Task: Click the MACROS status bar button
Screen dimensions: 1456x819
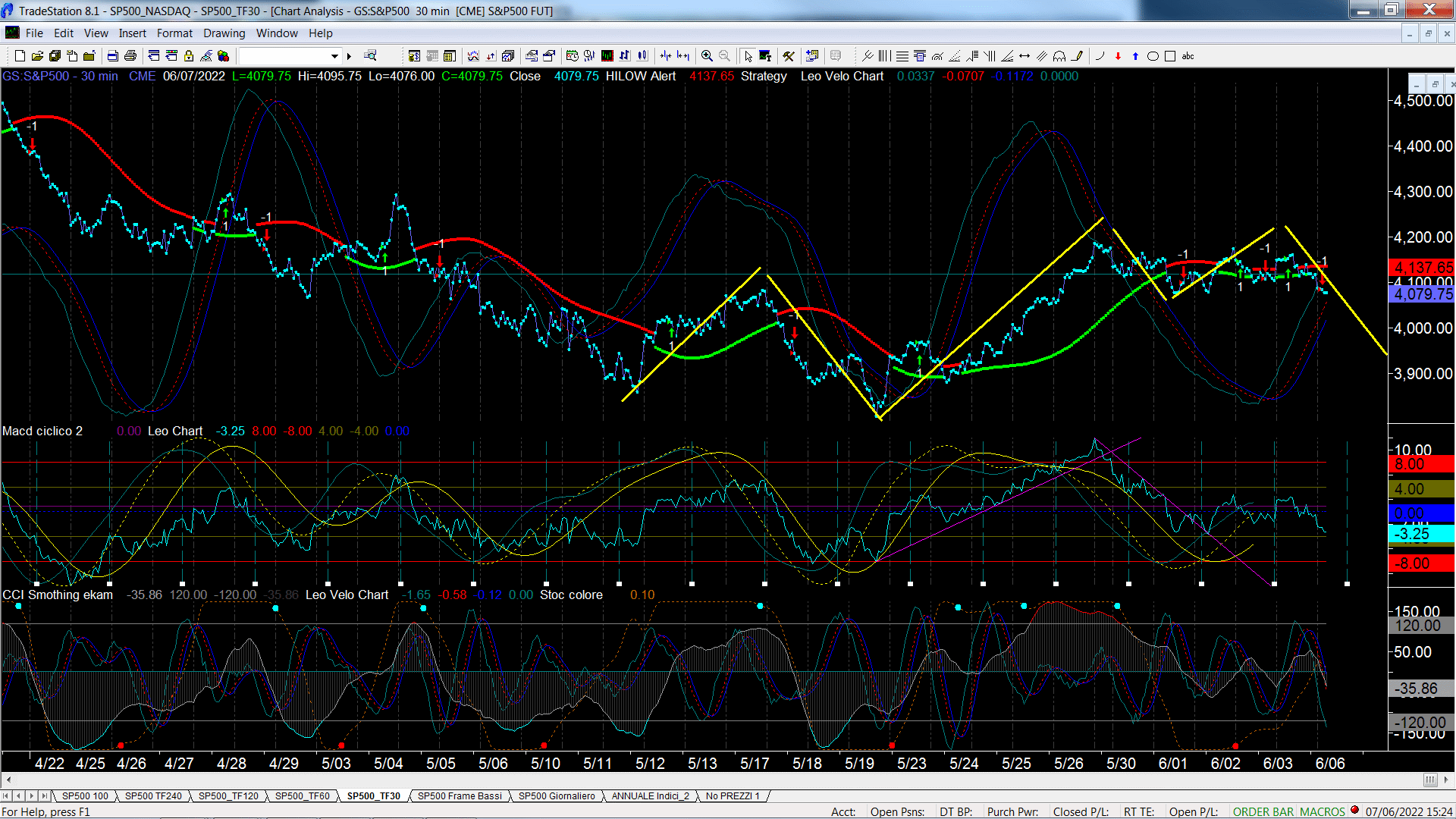Action: [1323, 812]
